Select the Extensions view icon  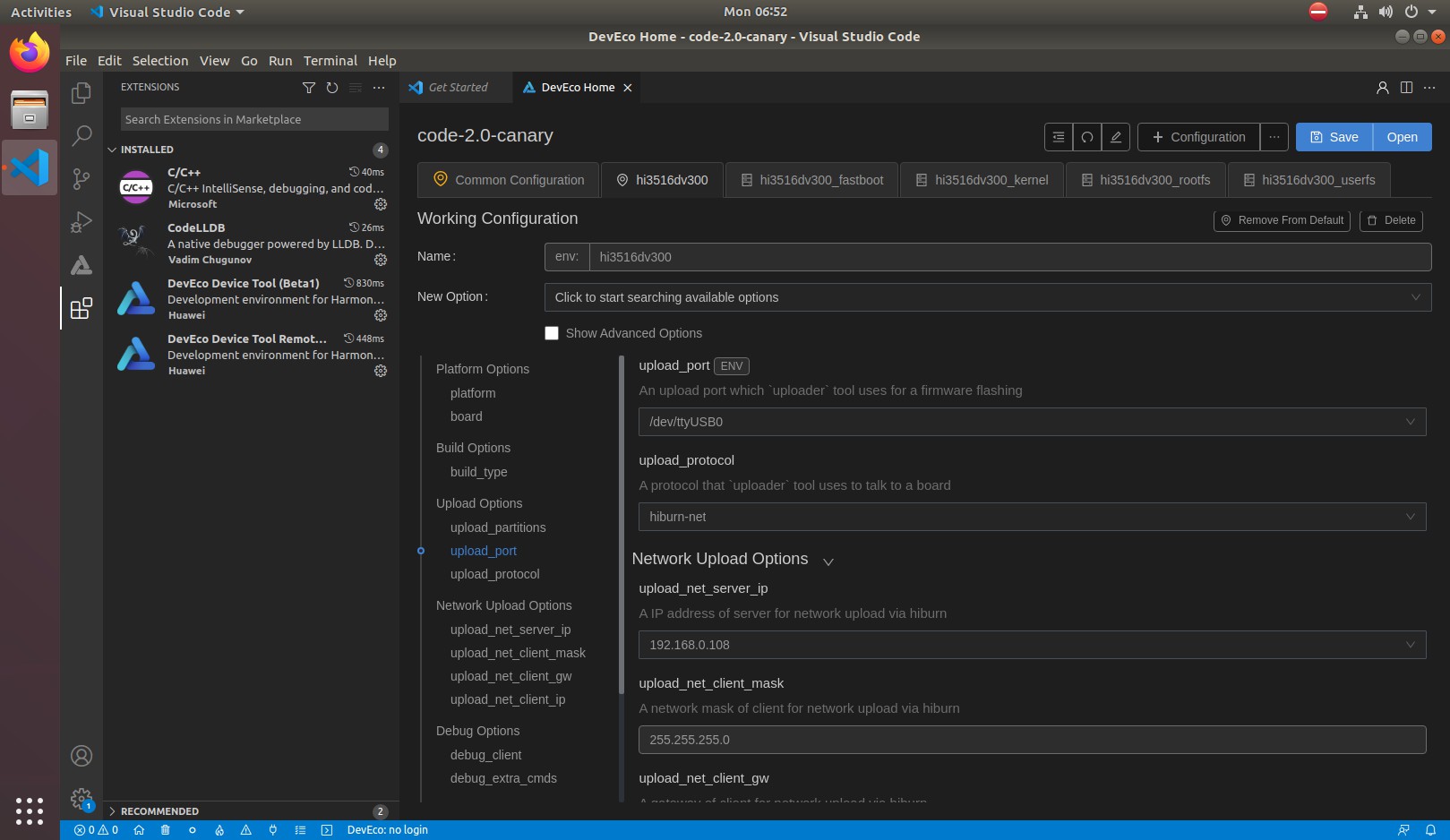(x=82, y=308)
